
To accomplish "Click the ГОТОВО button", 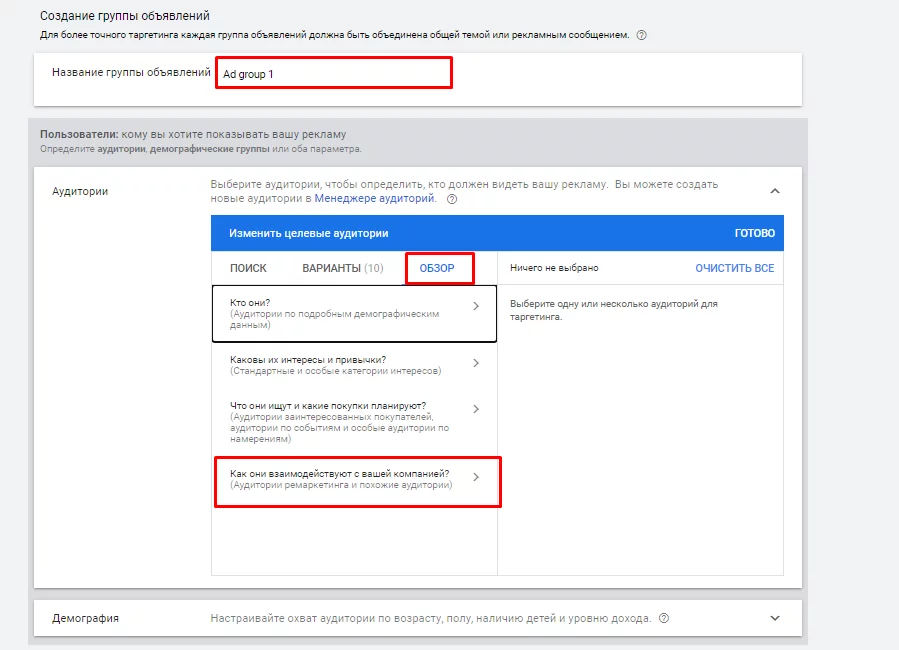I will (755, 233).
